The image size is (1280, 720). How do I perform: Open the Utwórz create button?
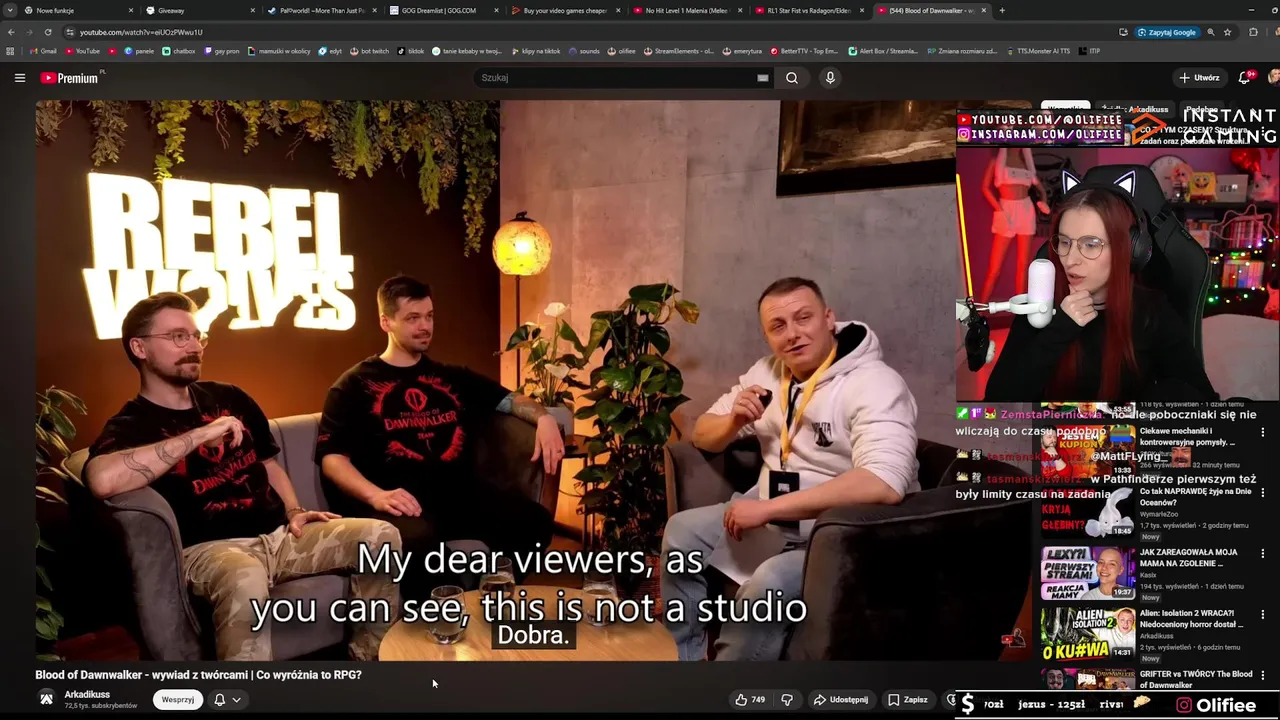click(1199, 78)
